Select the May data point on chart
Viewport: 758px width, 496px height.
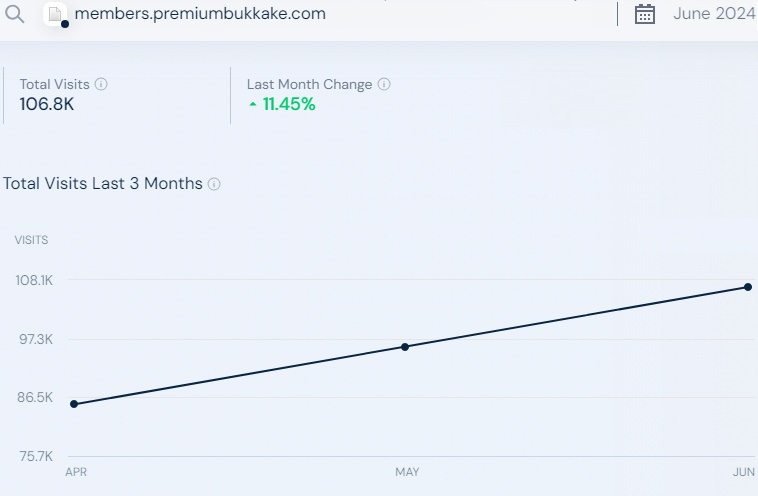405,347
